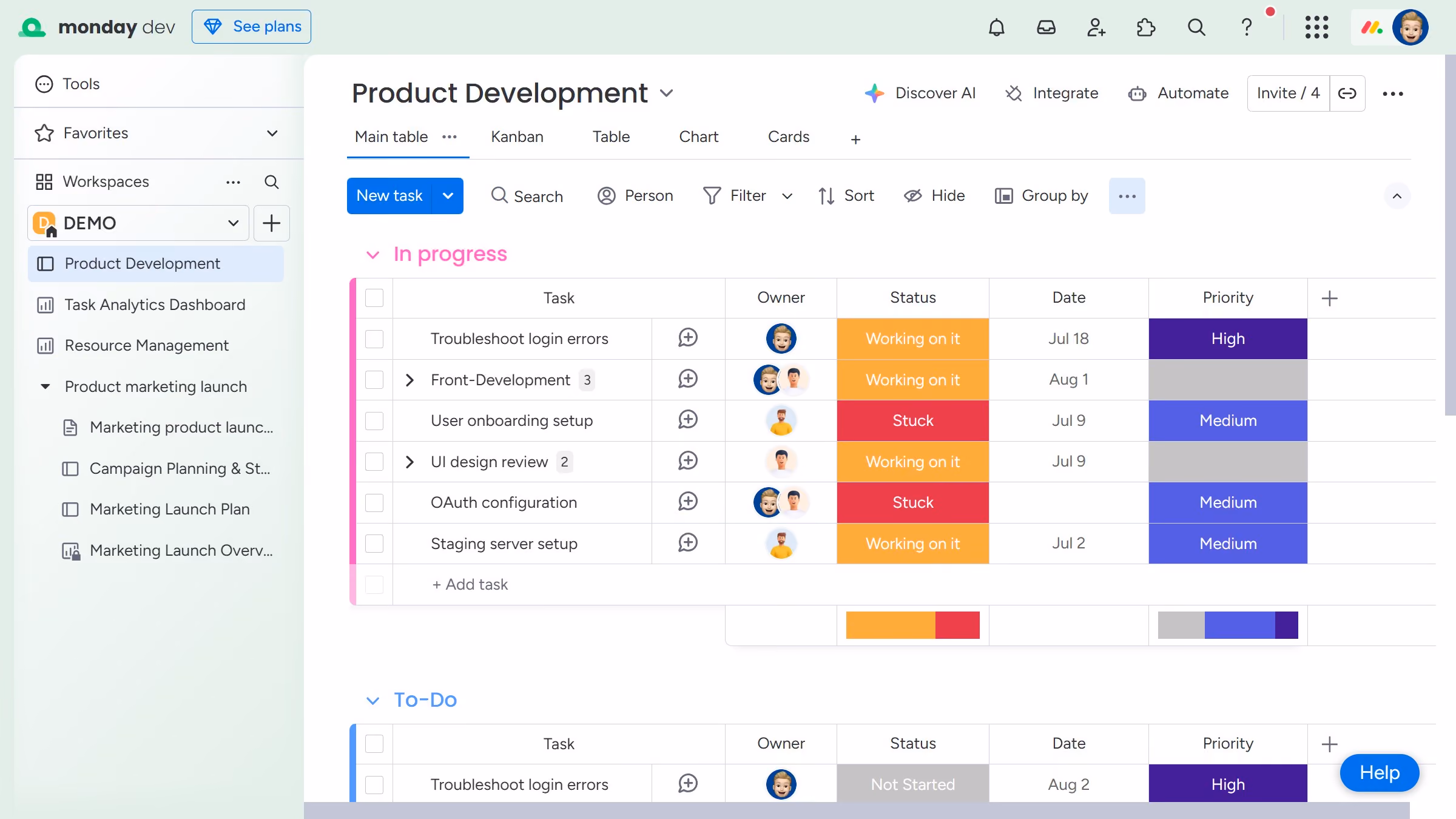Check the in-progress Troubleshoot login errors row
This screenshot has width=1456, height=819.
tap(374, 339)
